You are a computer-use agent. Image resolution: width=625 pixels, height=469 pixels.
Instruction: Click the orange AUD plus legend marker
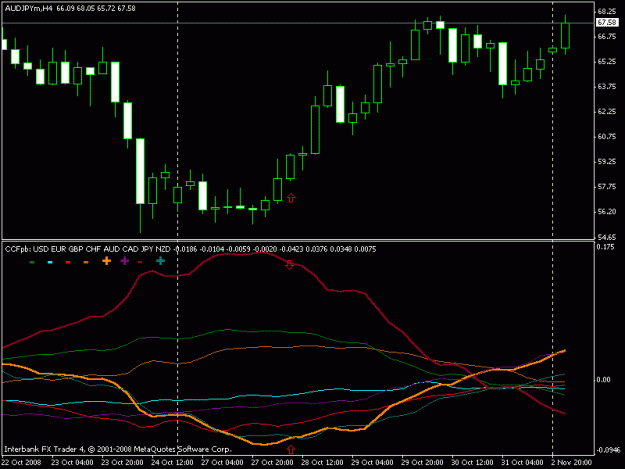pos(106,261)
